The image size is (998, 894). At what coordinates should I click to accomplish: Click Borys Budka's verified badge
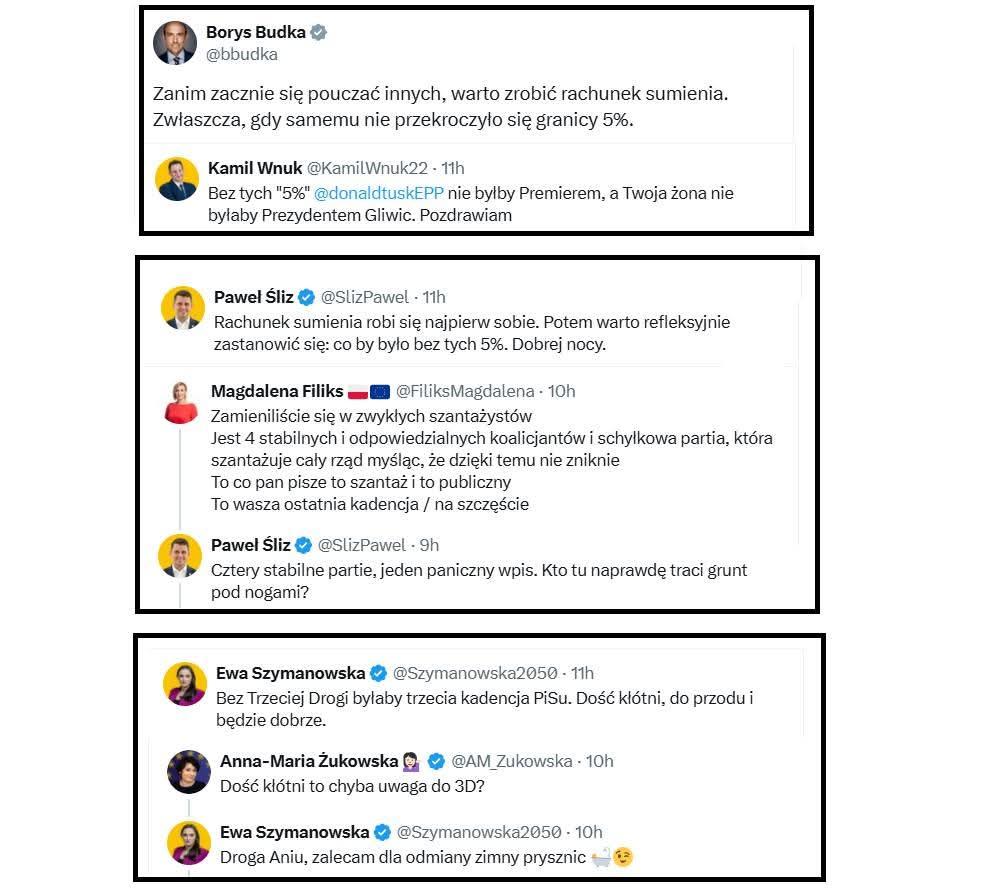pos(318,32)
